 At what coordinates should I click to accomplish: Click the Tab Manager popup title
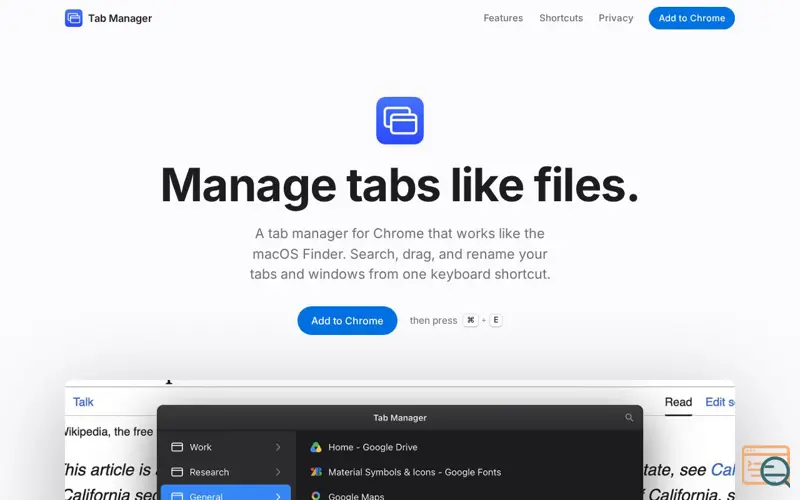pos(399,417)
